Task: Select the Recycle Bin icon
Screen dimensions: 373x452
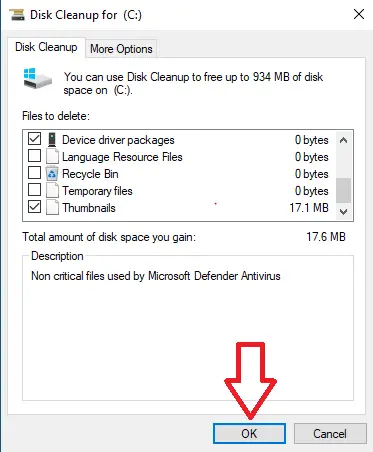Action: pyautogui.click(x=52, y=174)
